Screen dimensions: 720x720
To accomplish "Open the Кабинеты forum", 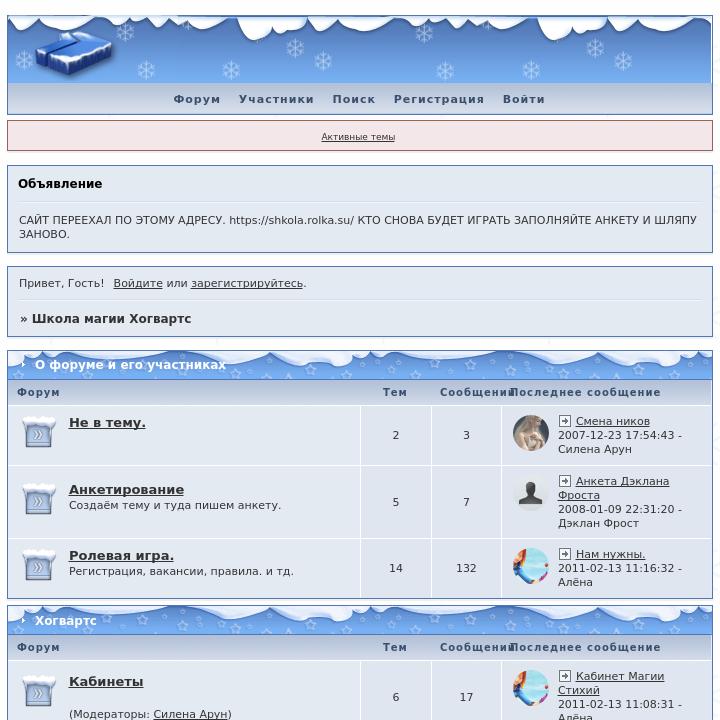I will pyautogui.click(x=106, y=682).
